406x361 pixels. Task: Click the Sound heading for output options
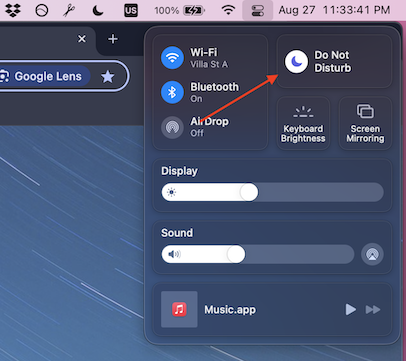(x=177, y=233)
